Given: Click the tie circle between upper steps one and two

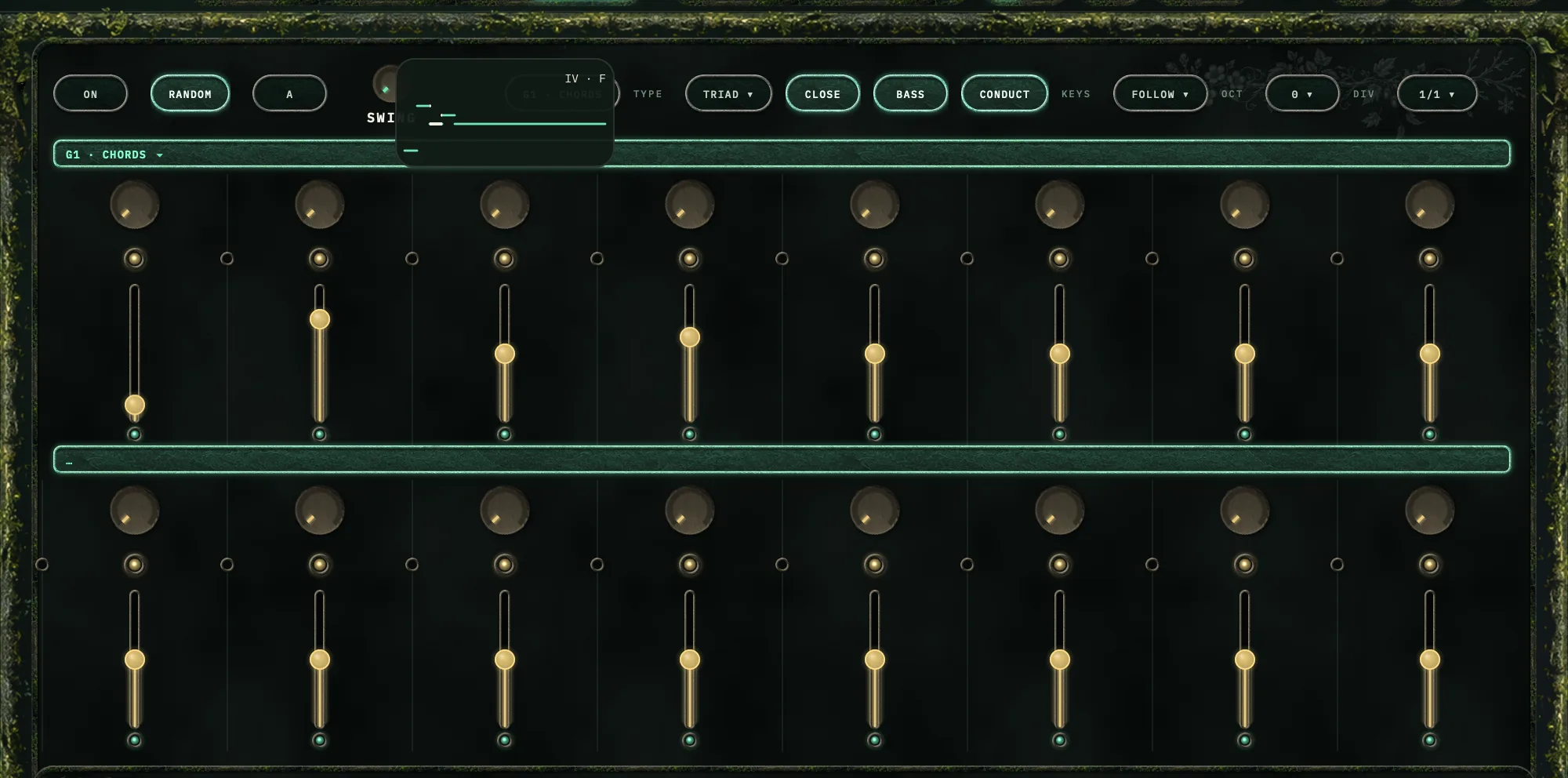Looking at the screenshot, I should coord(227,259).
